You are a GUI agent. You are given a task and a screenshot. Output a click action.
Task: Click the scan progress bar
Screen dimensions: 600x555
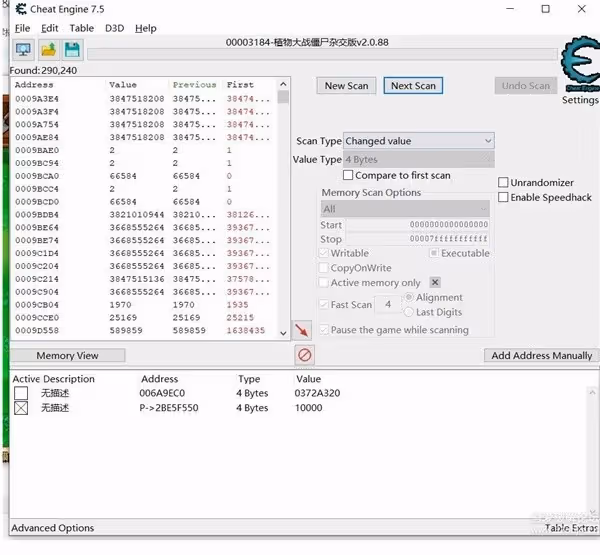point(322,54)
